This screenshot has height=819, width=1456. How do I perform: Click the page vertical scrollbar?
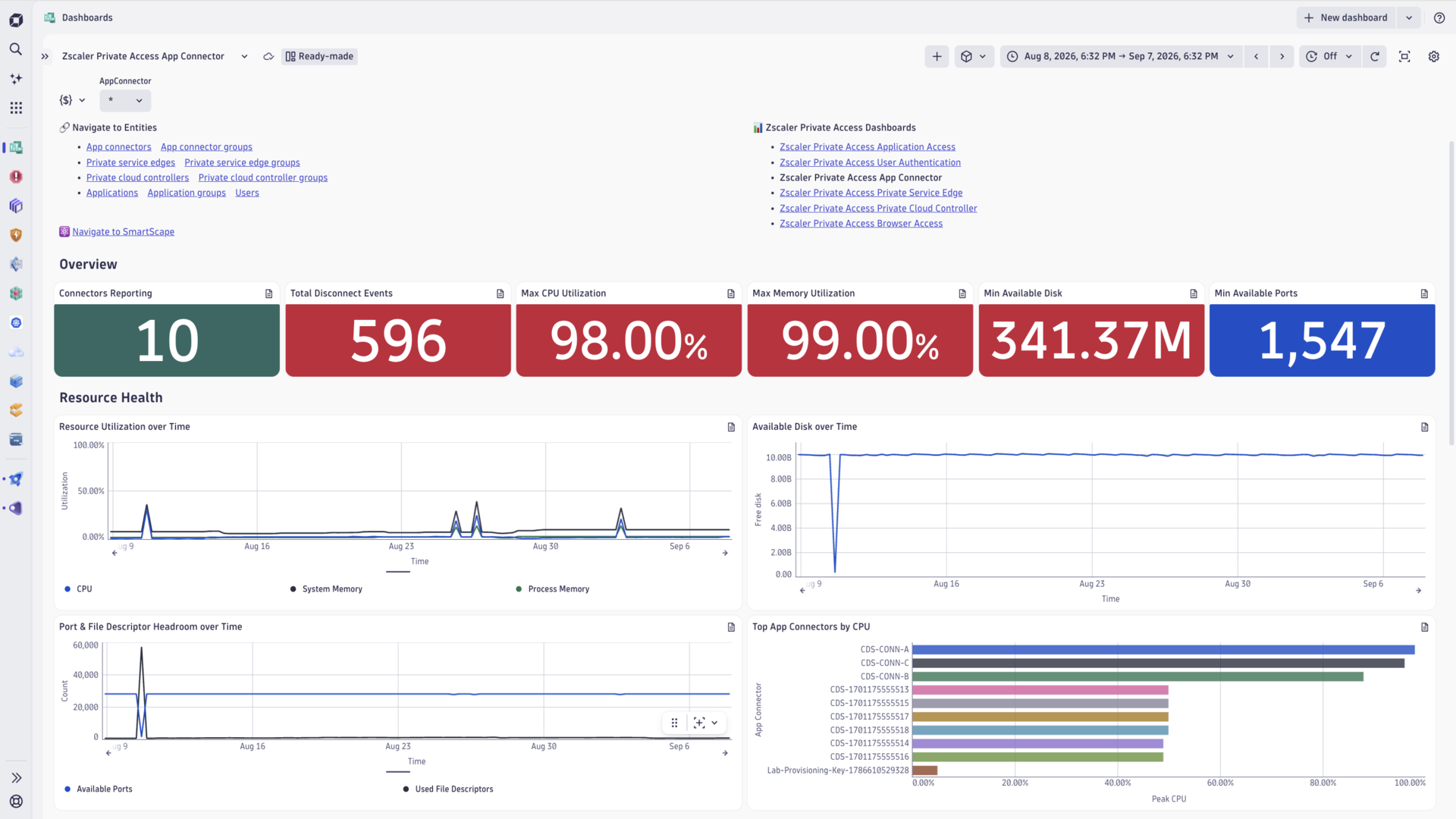tap(1451, 292)
